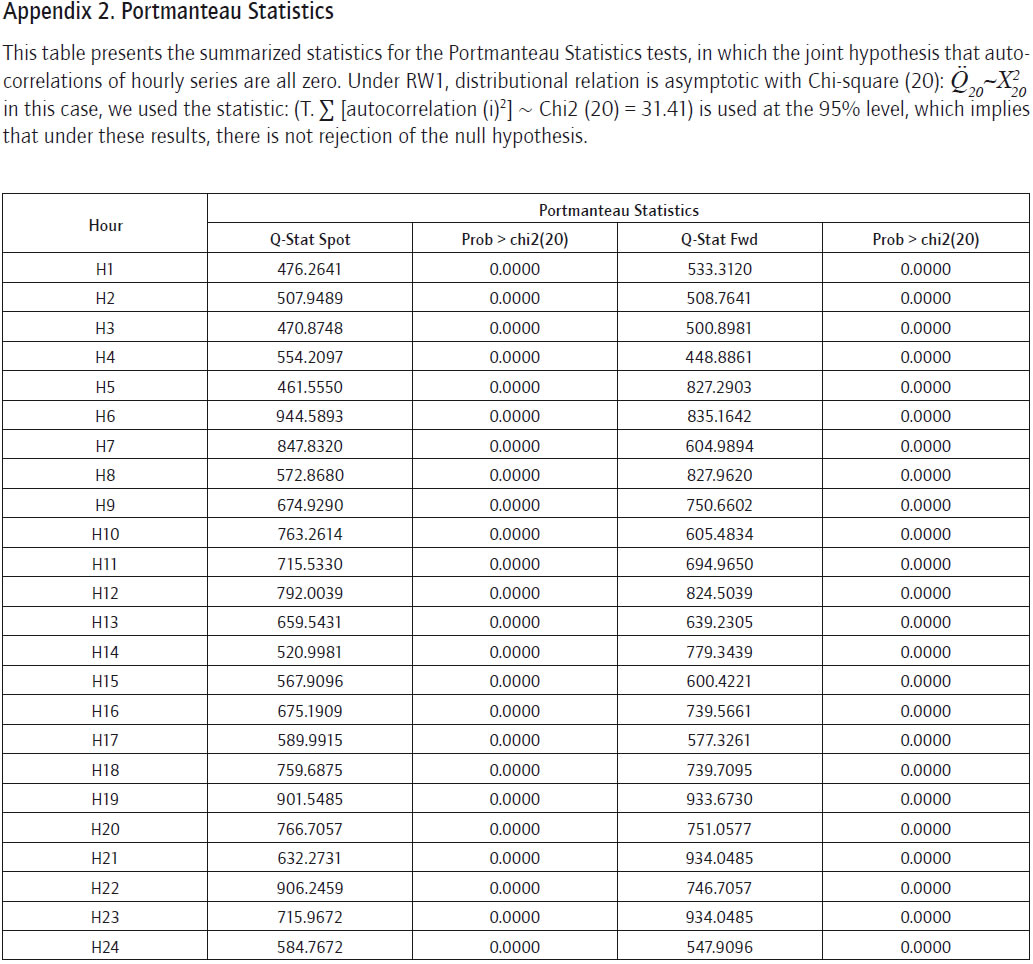Select the H10 row label

pos(105,534)
